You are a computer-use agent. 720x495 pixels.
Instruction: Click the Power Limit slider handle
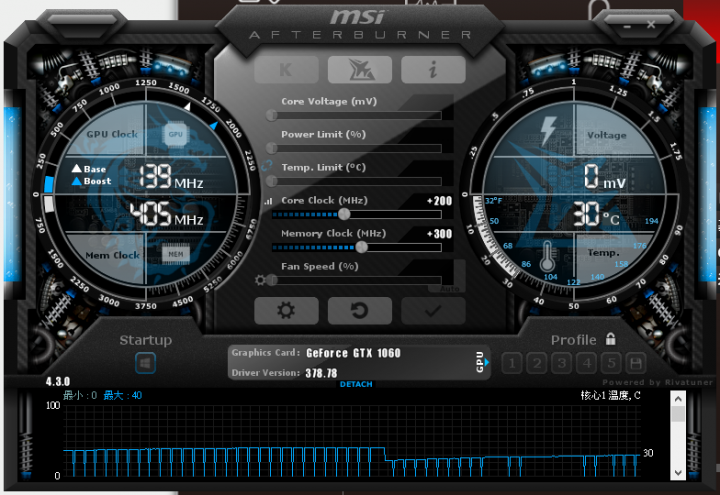pos(271,148)
